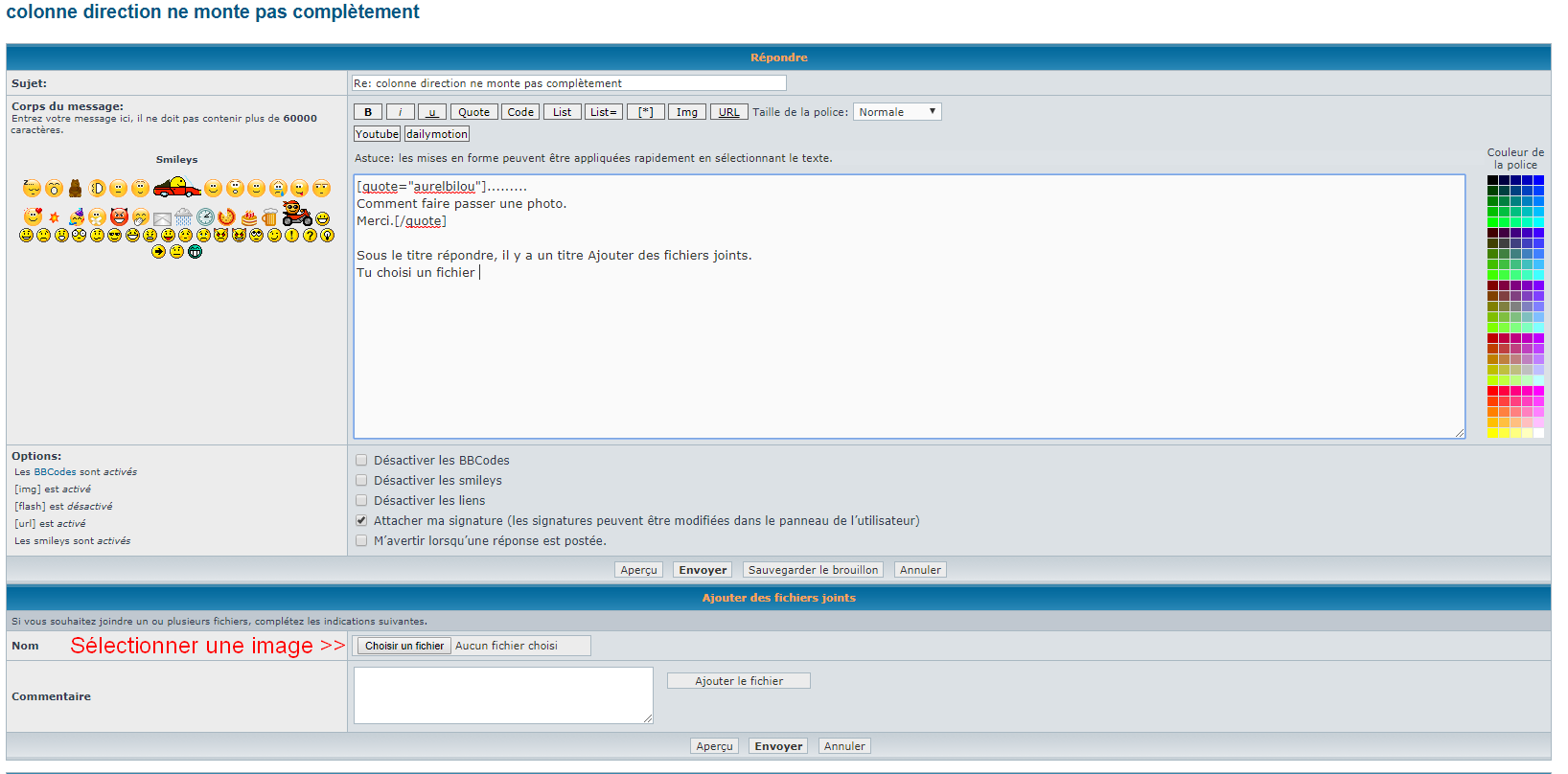Click the Quote BBCode button

pyautogui.click(x=473, y=112)
